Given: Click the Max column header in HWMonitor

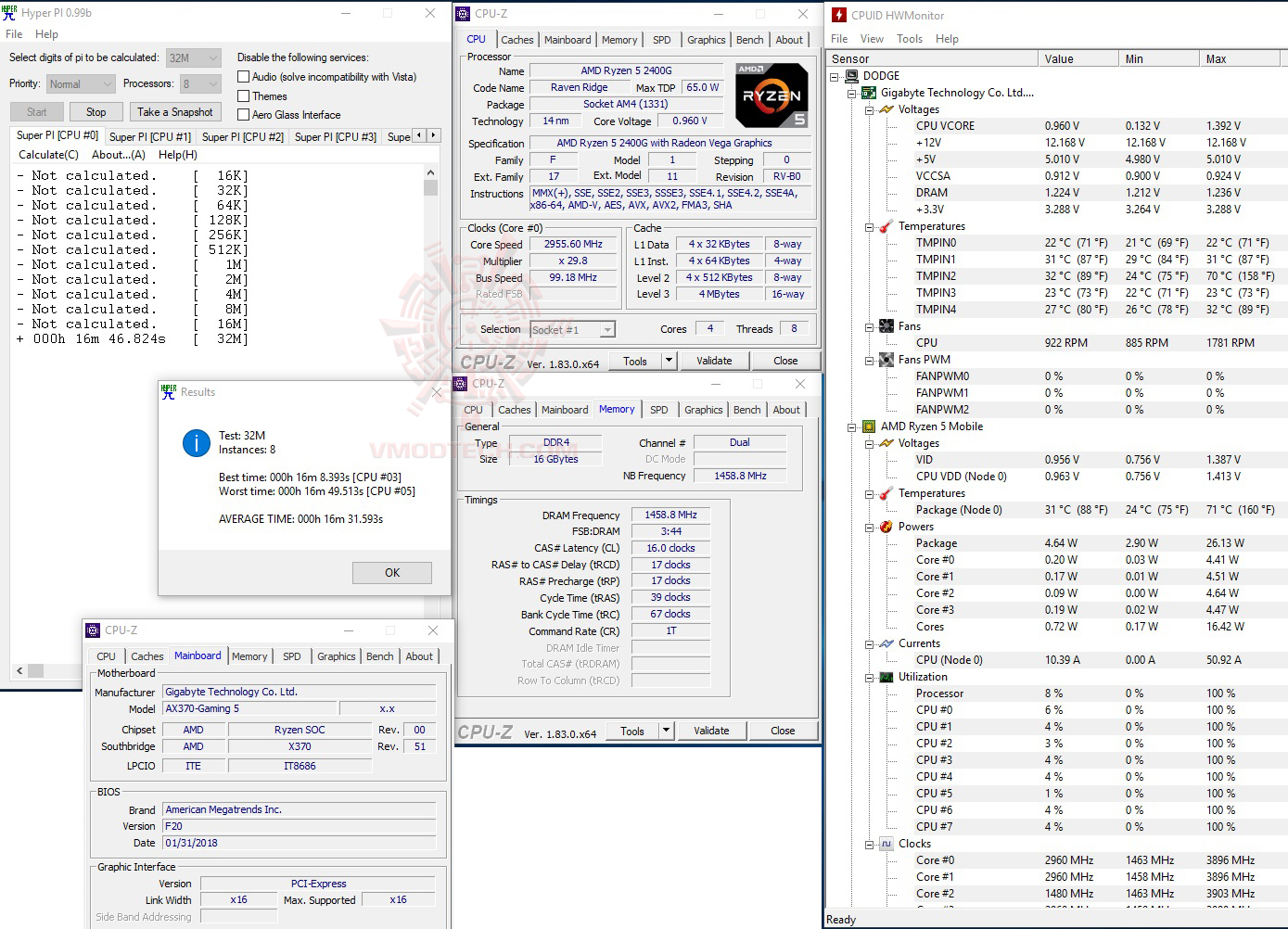Looking at the screenshot, I should (1239, 58).
